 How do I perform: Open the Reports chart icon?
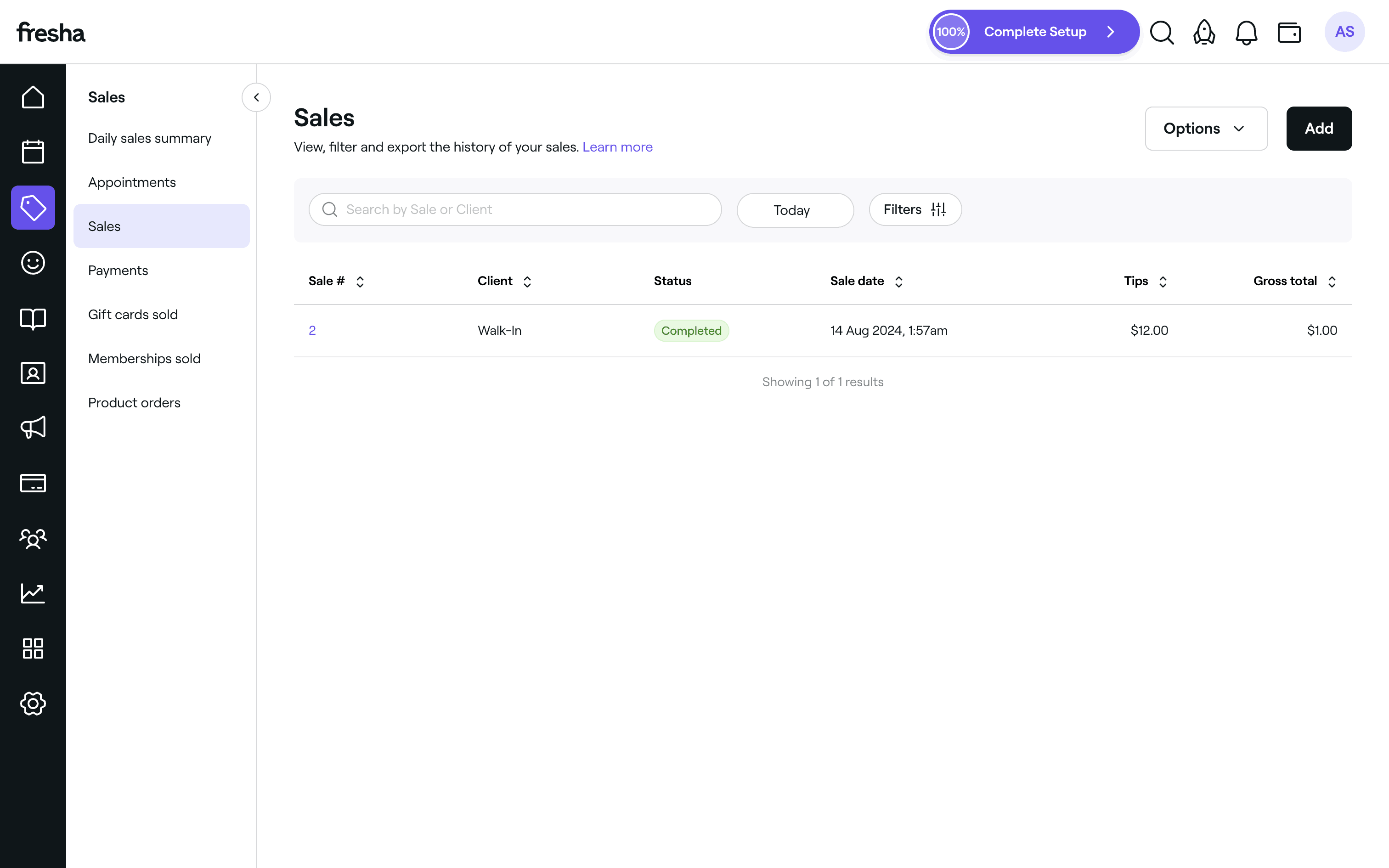point(33,593)
